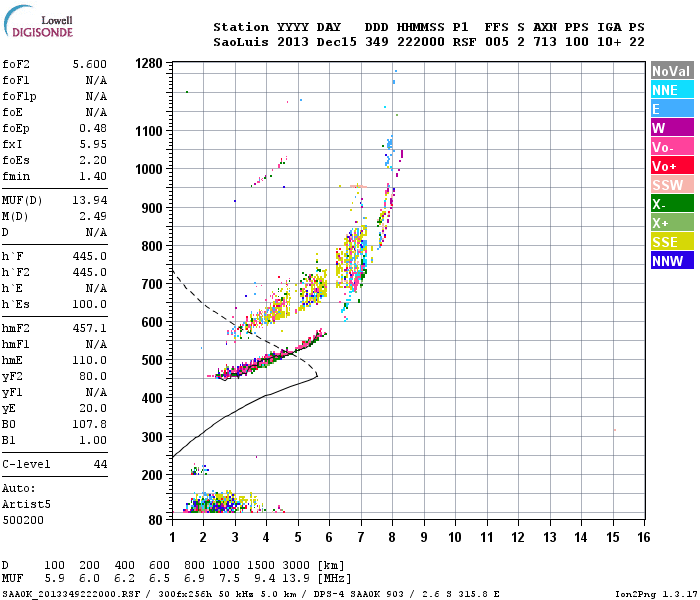Select the X- legend swatch
This screenshot has height=600, width=700.
(672, 204)
